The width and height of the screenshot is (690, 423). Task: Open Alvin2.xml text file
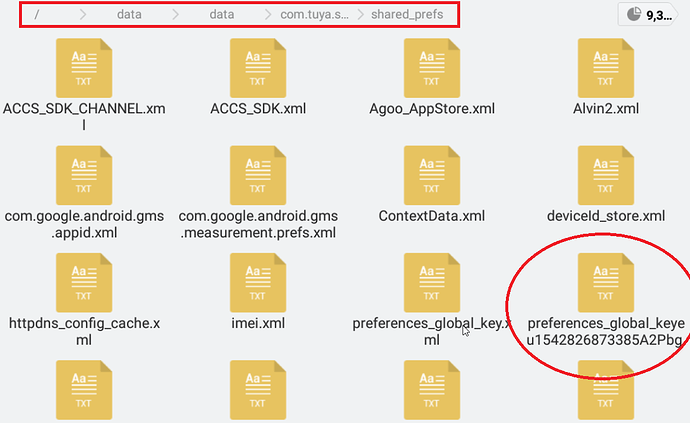[x=606, y=68]
